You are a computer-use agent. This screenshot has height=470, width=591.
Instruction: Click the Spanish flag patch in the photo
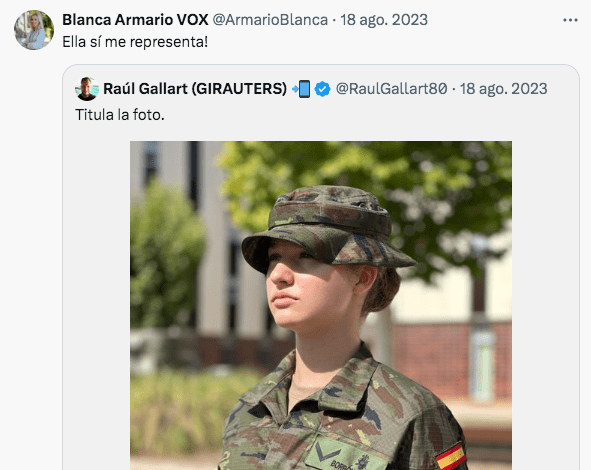[x=451, y=457]
